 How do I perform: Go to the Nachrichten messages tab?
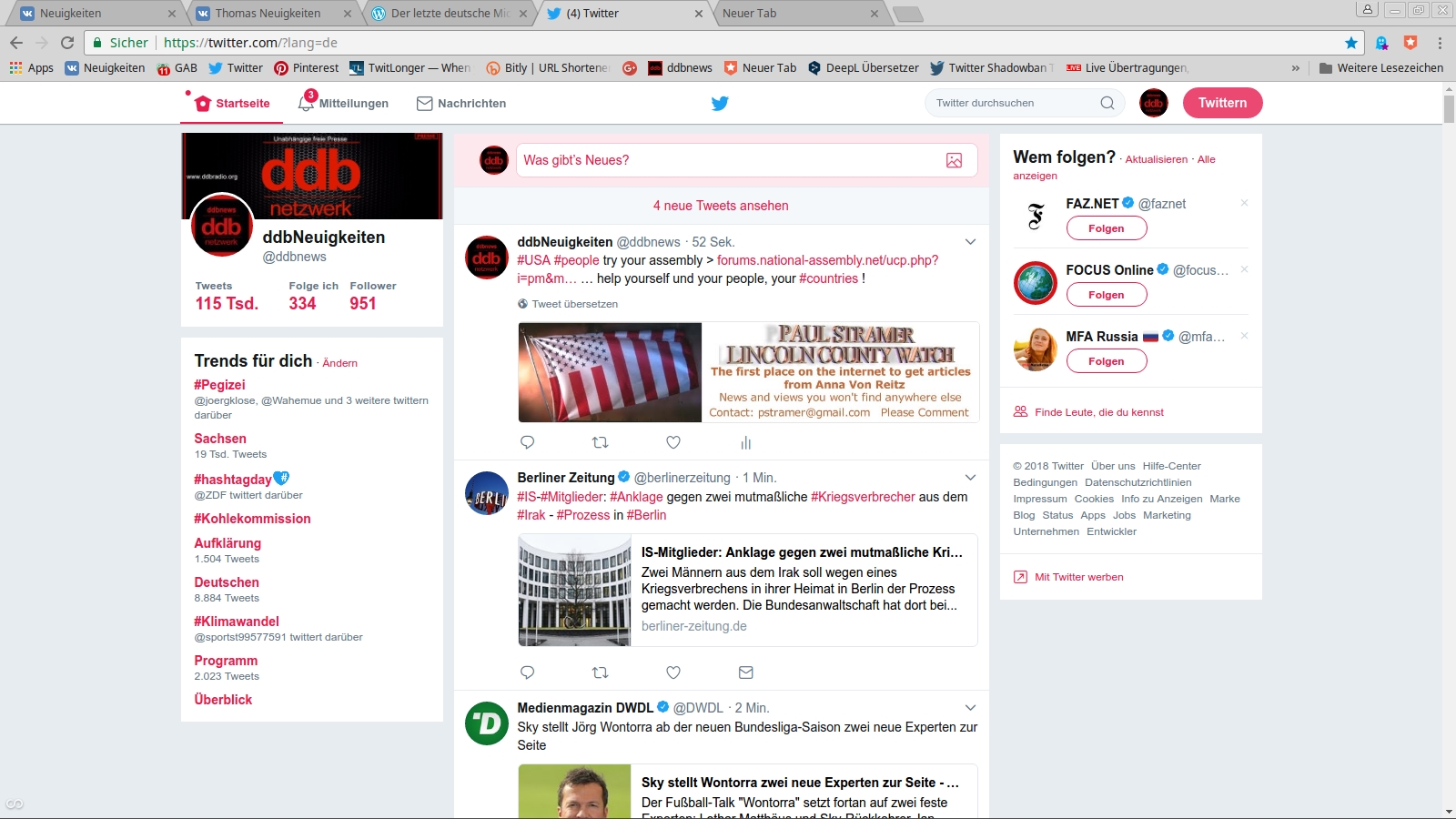point(461,104)
